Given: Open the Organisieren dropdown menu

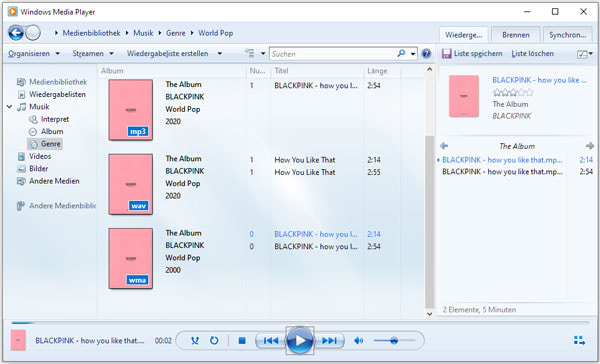Looking at the screenshot, I should pyautogui.click(x=34, y=54).
